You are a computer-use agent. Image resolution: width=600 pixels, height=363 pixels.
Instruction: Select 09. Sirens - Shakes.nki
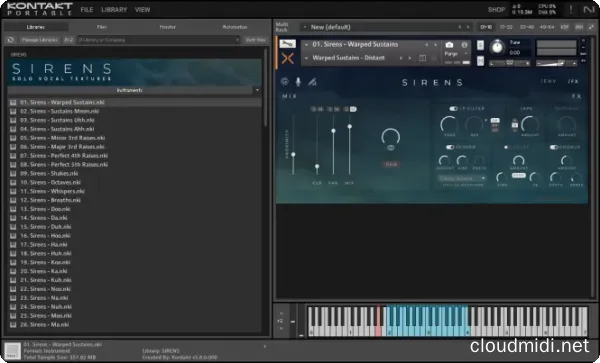134,173
